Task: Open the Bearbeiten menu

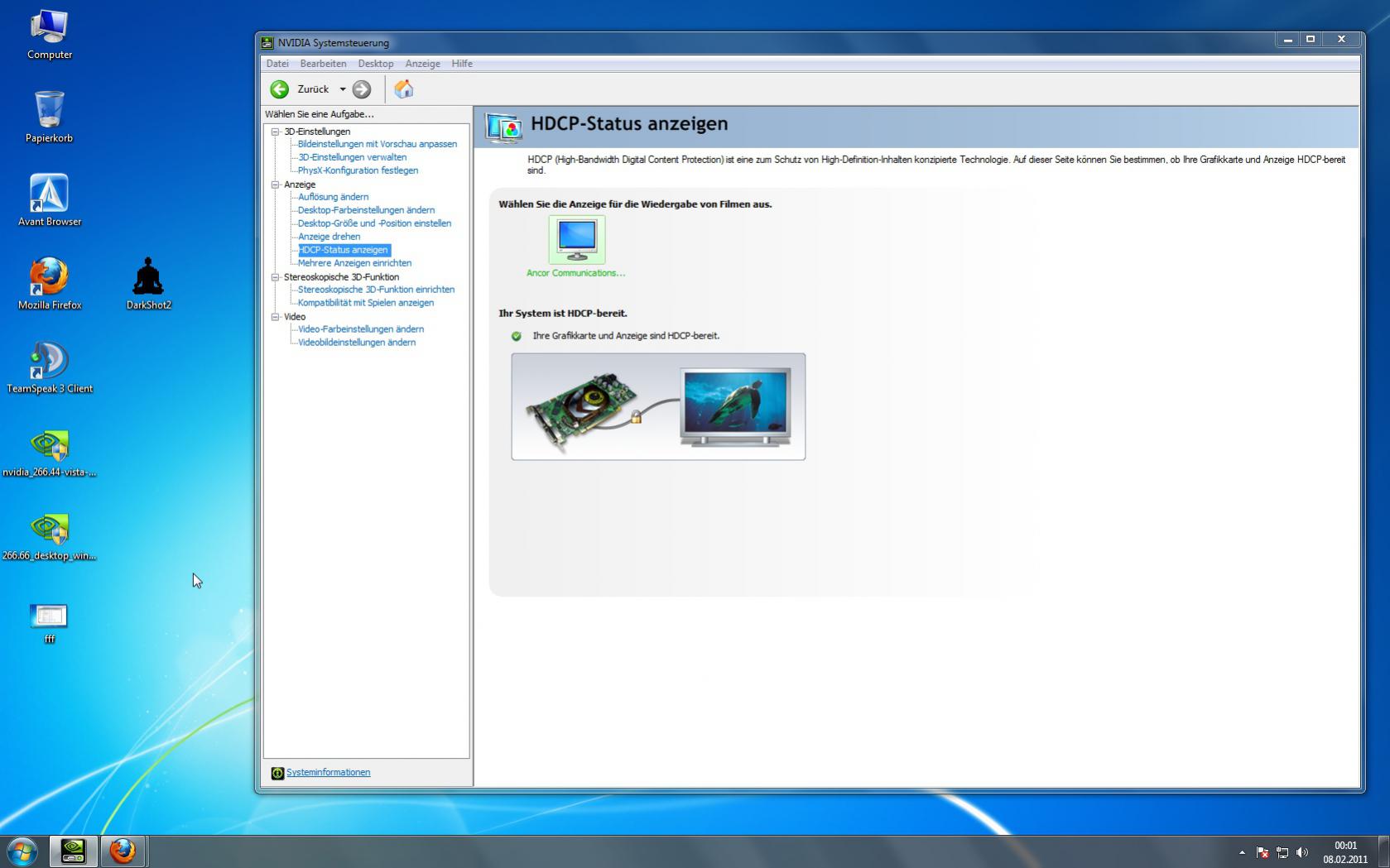Action: (x=323, y=64)
